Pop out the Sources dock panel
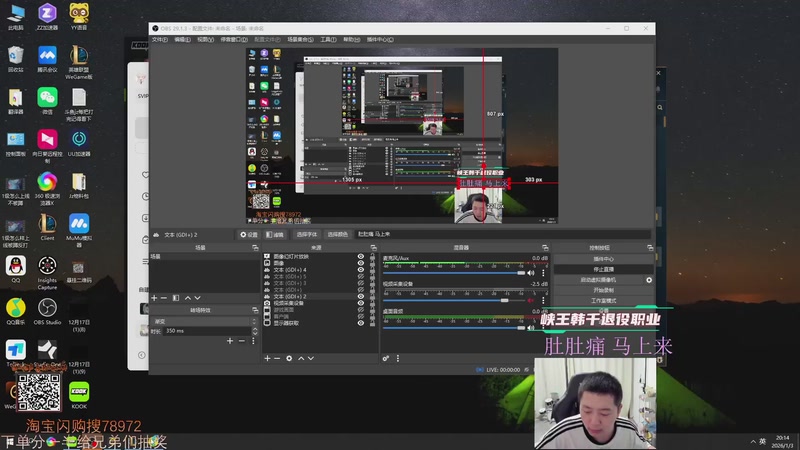Image resolution: width=800 pixels, height=450 pixels. [373, 248]
